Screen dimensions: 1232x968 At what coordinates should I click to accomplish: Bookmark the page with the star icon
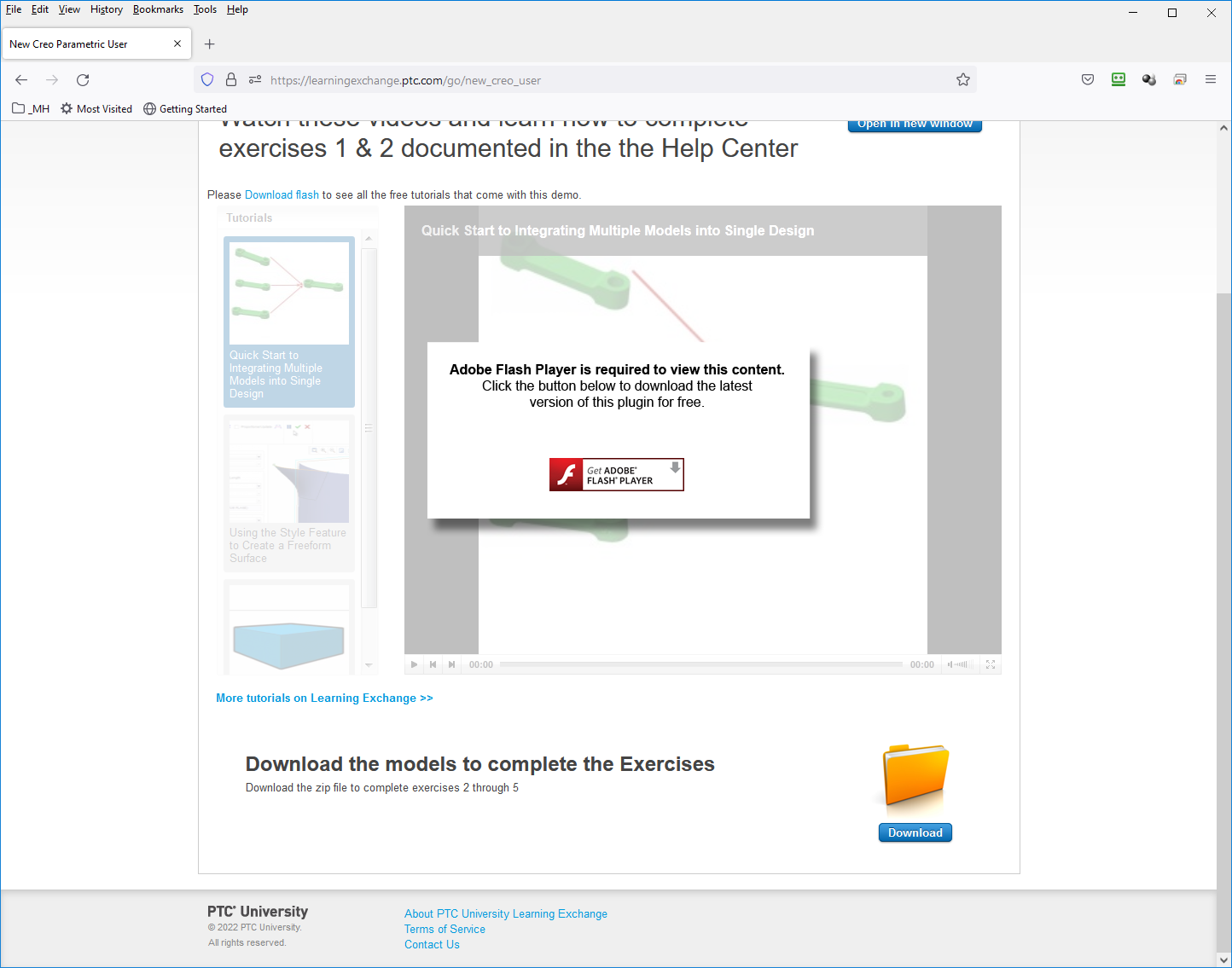click(x=963, y=79)
